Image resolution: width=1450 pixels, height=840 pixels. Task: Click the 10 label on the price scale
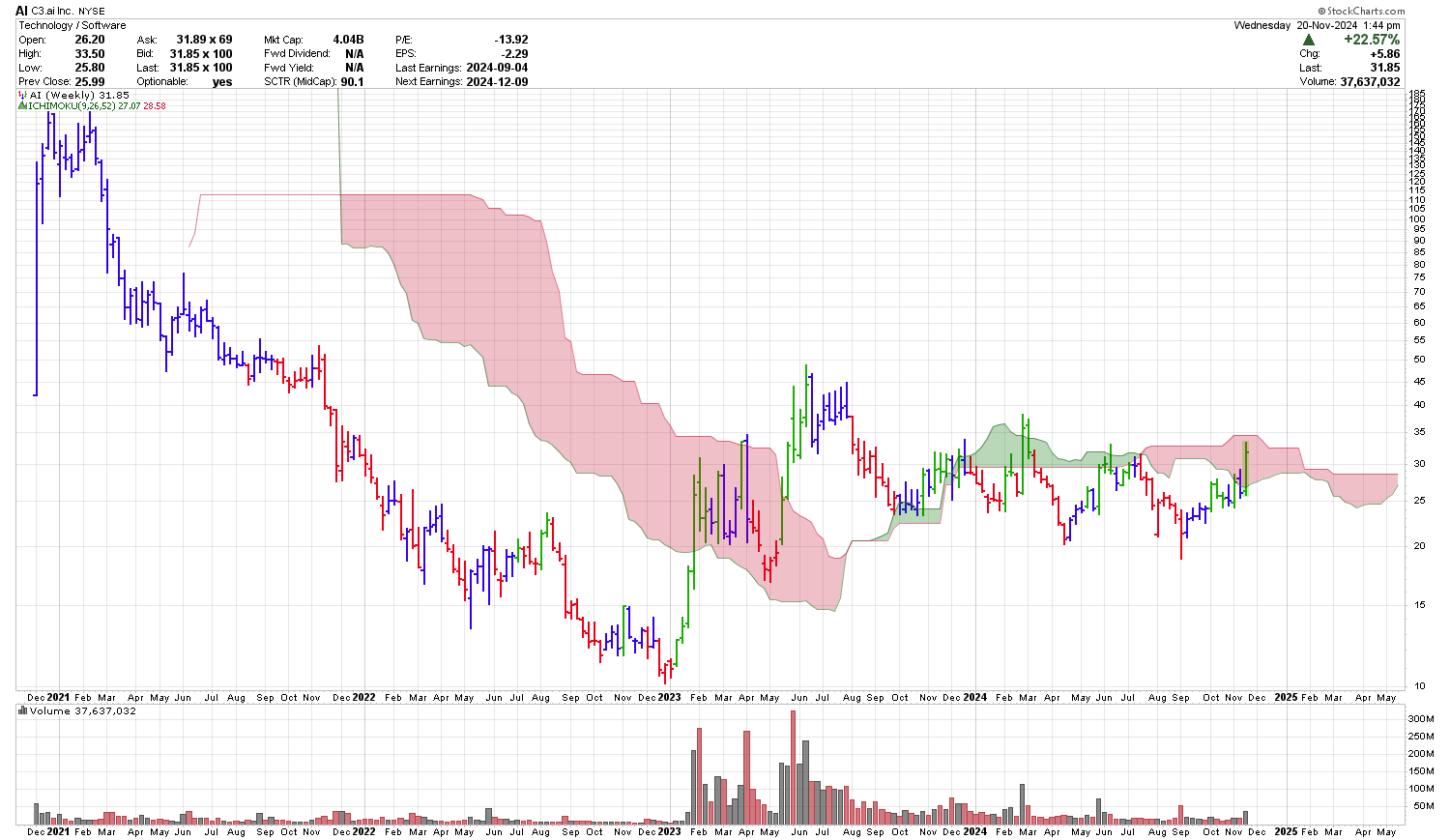1419,686
